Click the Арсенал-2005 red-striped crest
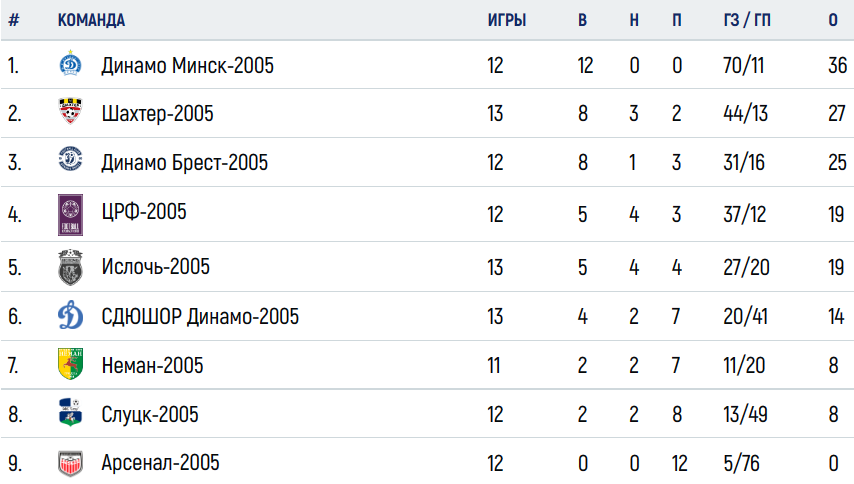The image size is (854, 484). (70, 463)
